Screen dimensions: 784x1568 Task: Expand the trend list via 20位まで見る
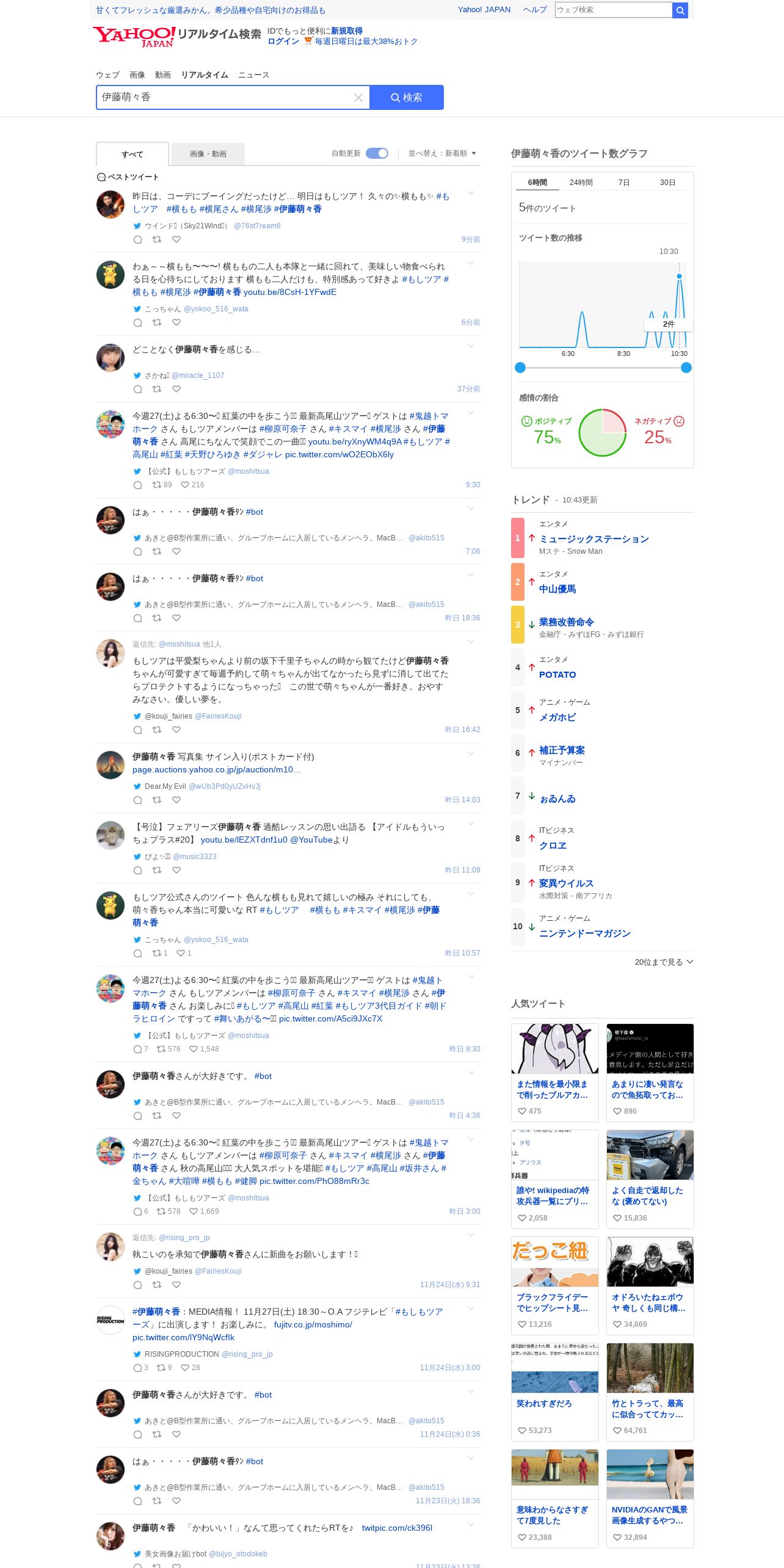(x=664, y=962)
